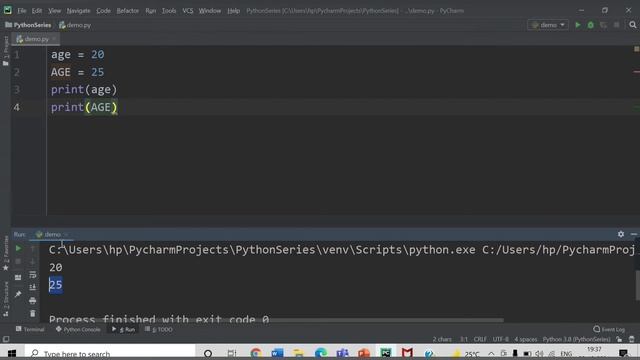This screenshot has height=360, width=640.
Task: Toggle read-only lock icon in status bar
Action: 620,339
